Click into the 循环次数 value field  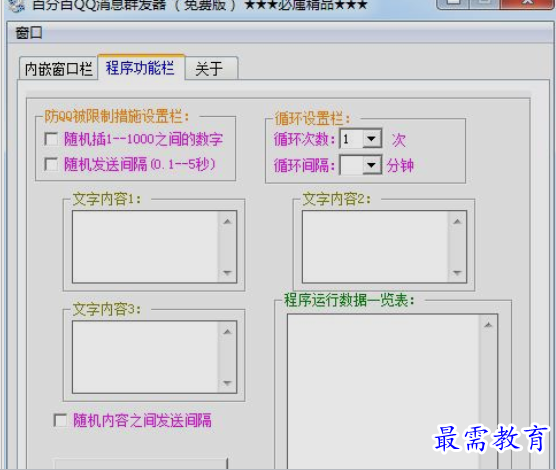pos(351,139)
